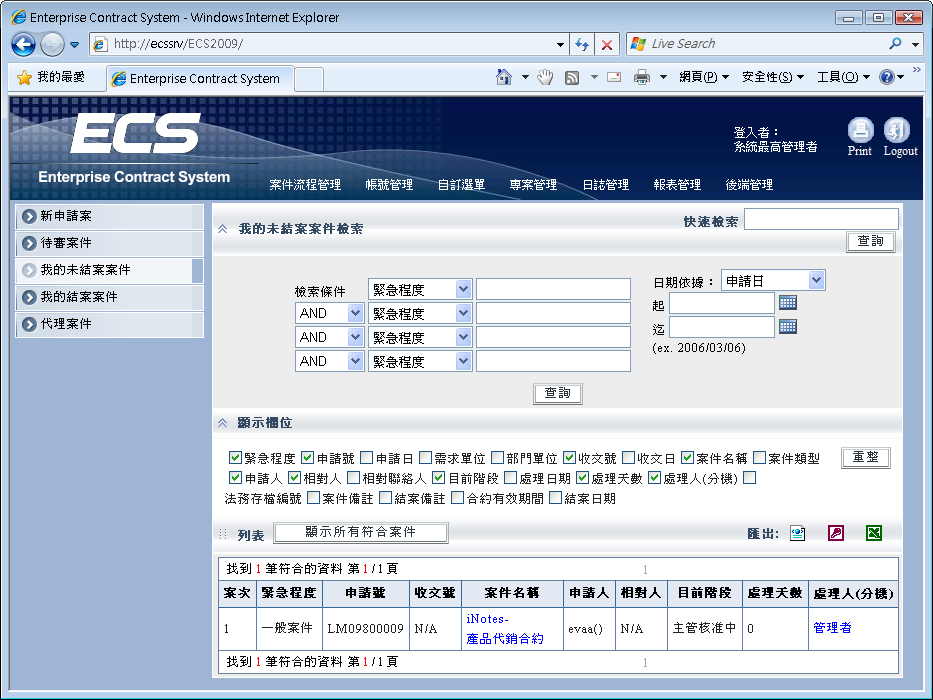Open 日誌管理 menu
This screenshot has height=700, width=933.
[x=605, y=185]
